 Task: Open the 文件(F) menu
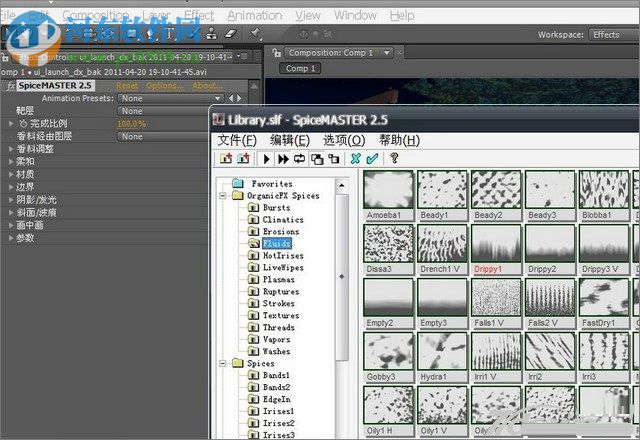pyautogui.click(x=237, y=140)
